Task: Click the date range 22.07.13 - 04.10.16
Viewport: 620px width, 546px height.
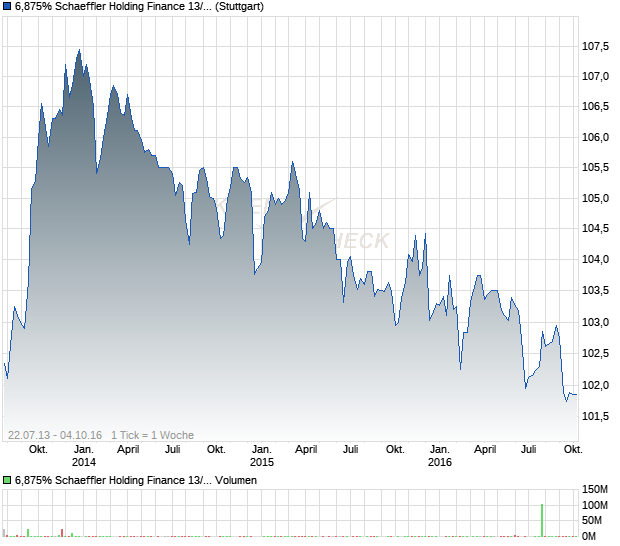Action: coord(55,435)
